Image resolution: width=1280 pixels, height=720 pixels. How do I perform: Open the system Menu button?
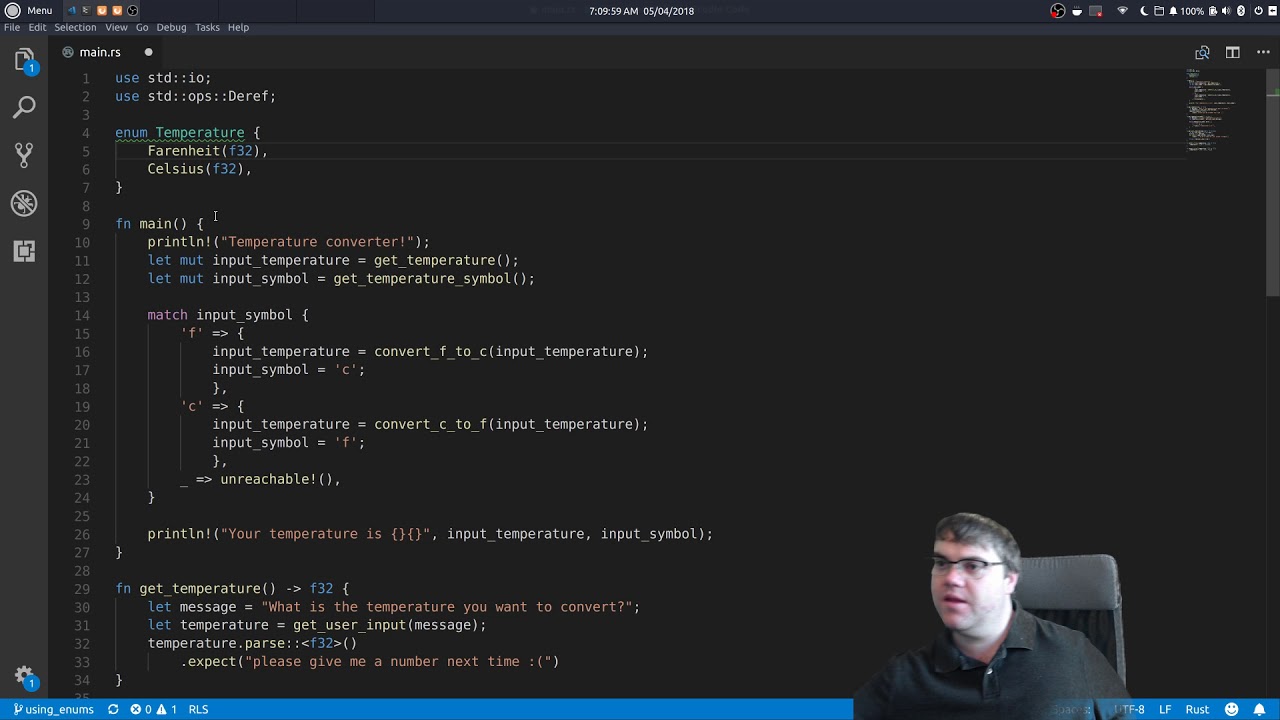tap(28, 11)
